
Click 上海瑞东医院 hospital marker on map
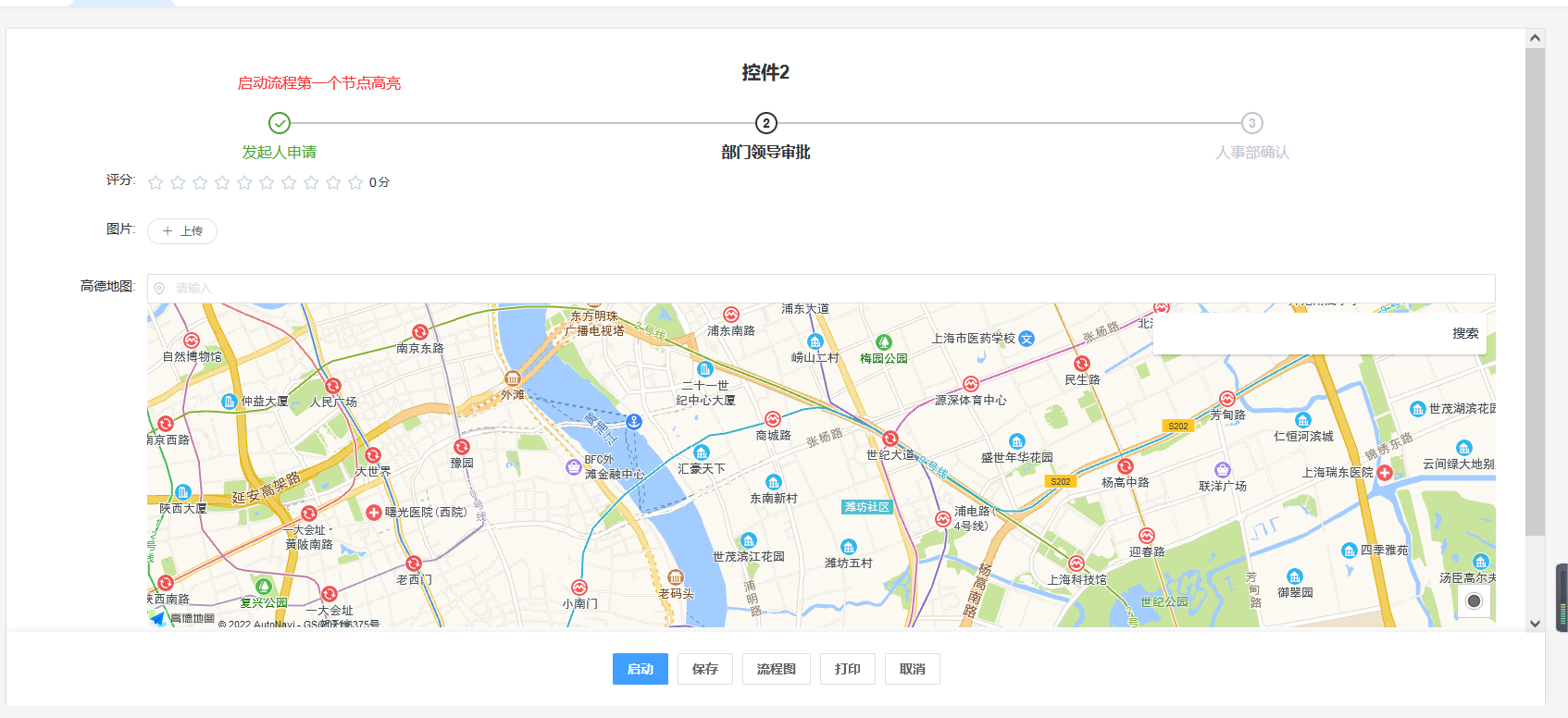tap(1385, 473)
